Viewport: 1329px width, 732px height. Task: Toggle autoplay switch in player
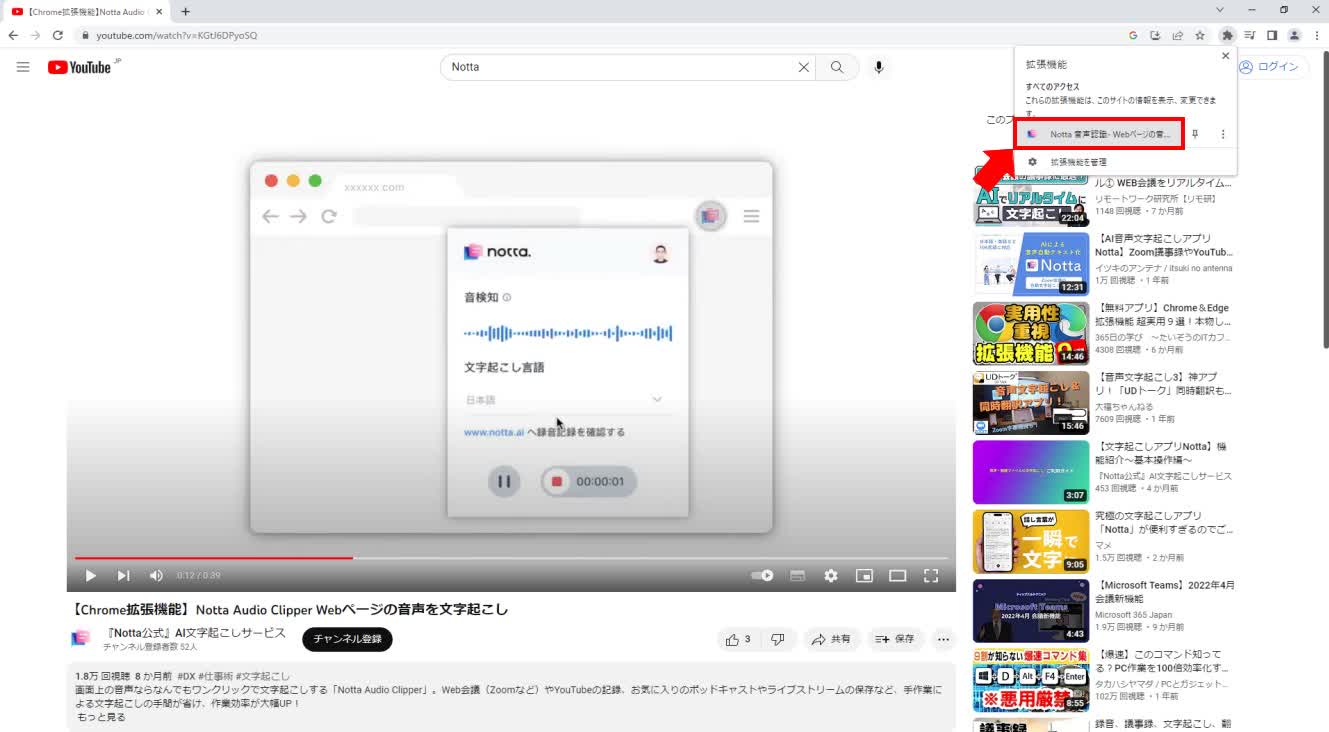coord(763,575)
